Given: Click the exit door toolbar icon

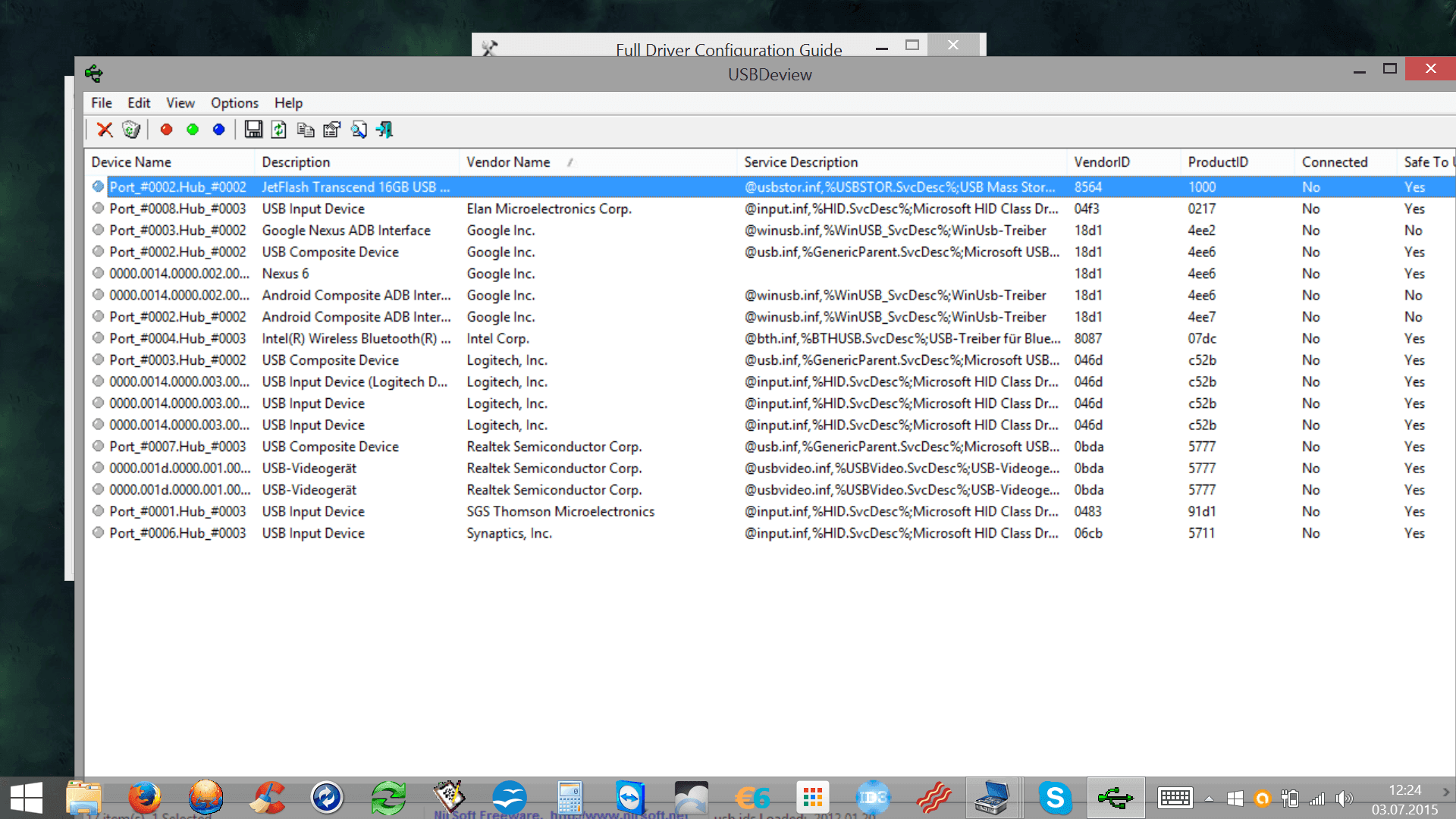Looking at the screenshot, I should coord(384,130).
